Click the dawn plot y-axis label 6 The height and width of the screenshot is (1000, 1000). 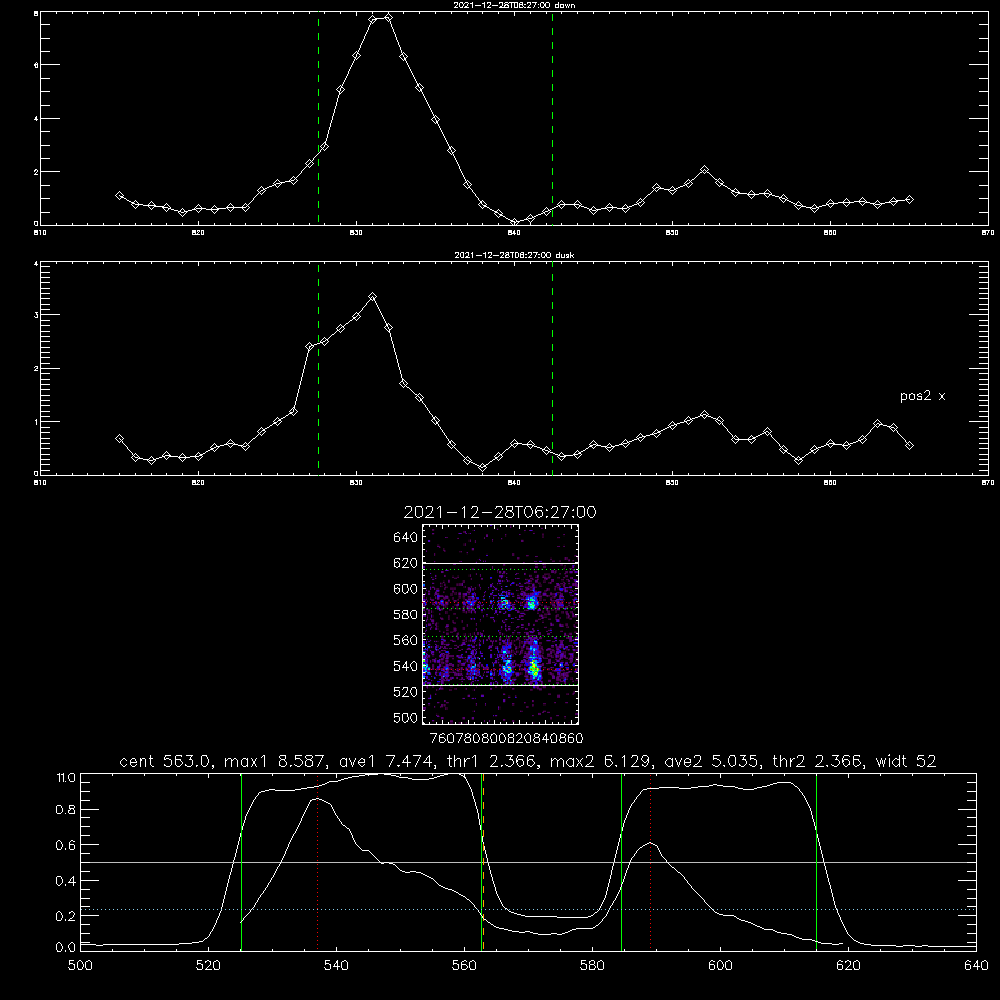[36, 65]
